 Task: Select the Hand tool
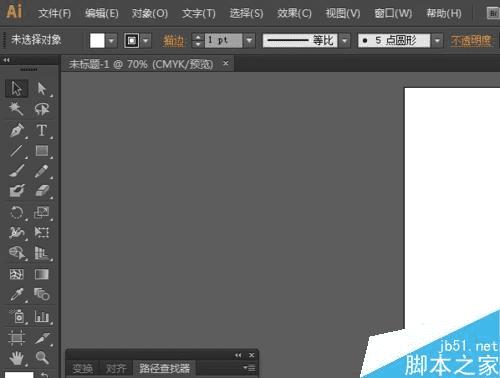(17, 358)
